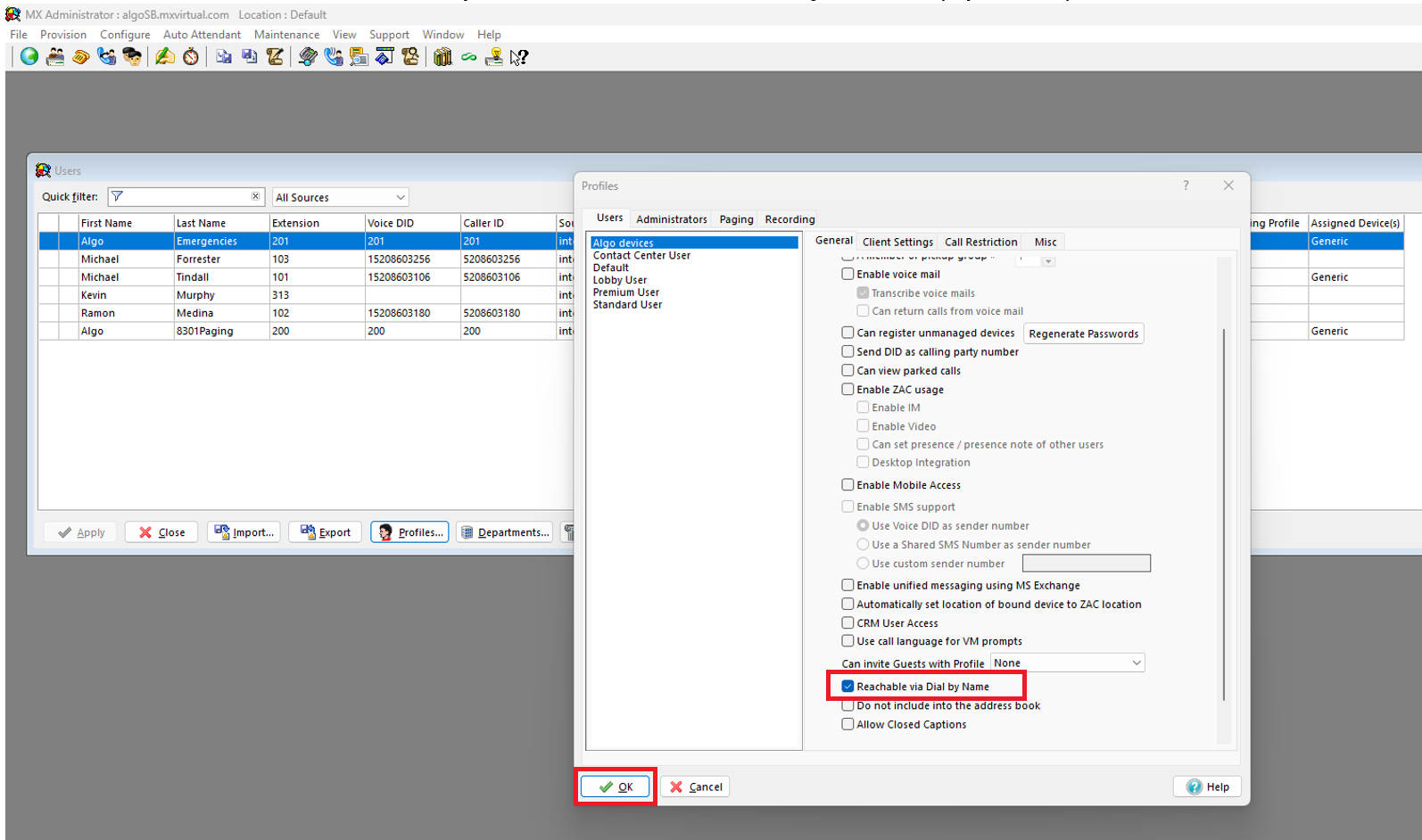Click the monitor with magnifier toolbar icon
Screen dimensions: 1422x840
(359, 57)
